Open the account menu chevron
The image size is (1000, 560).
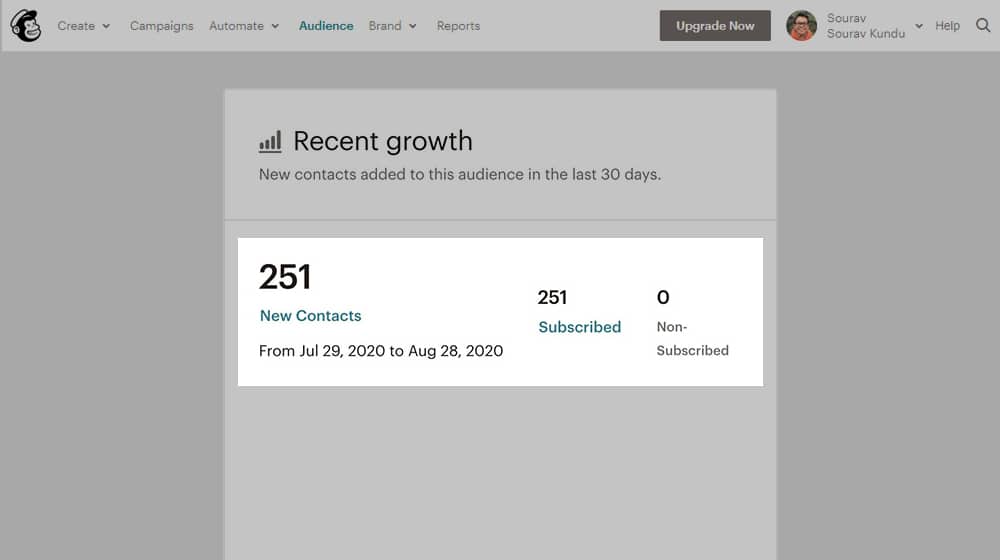919,26
